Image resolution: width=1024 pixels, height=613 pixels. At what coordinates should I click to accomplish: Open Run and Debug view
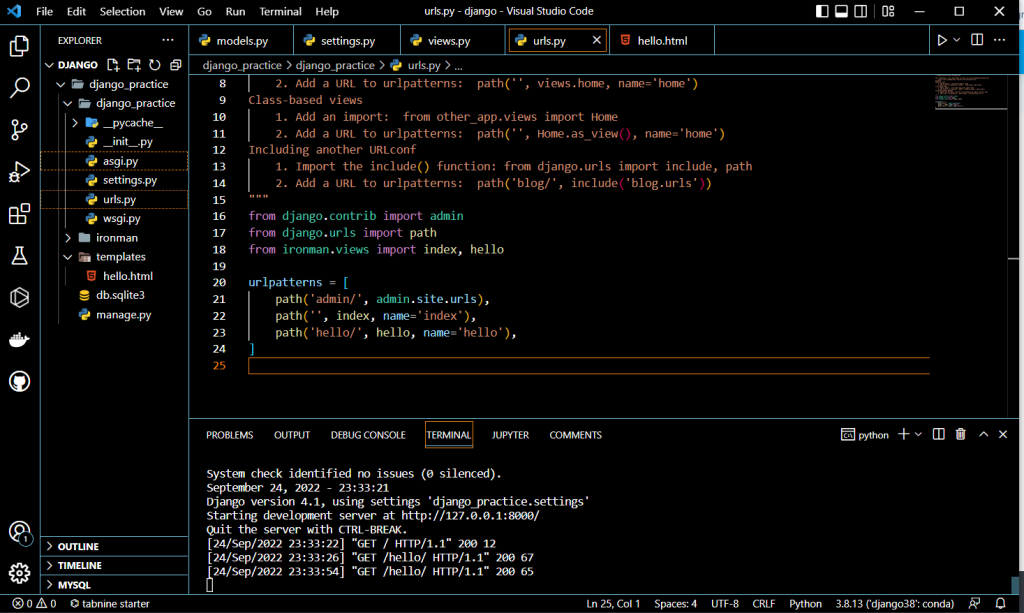pos(19,172)
